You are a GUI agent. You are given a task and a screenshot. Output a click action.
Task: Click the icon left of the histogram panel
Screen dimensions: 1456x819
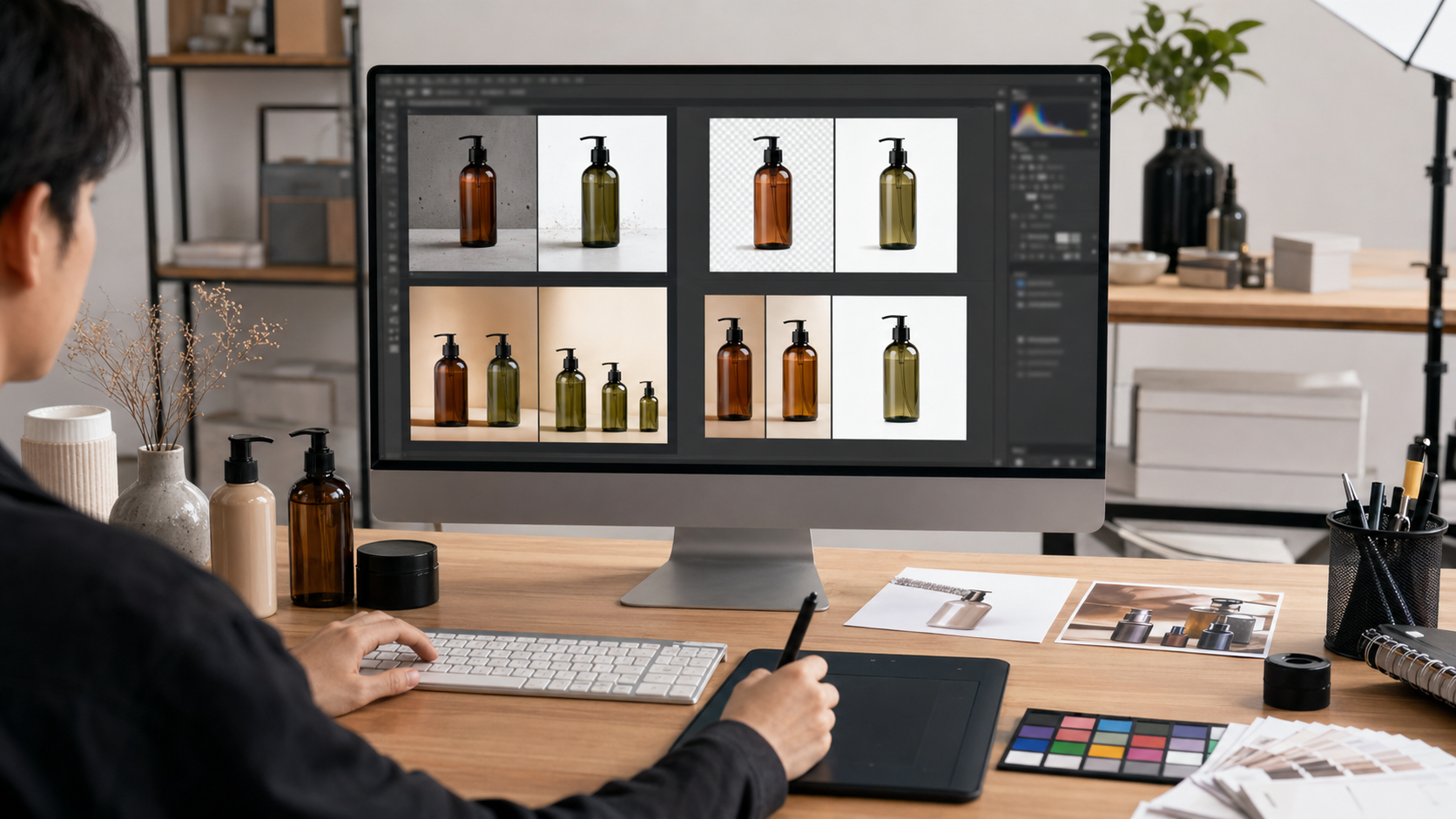[1001, 108]
